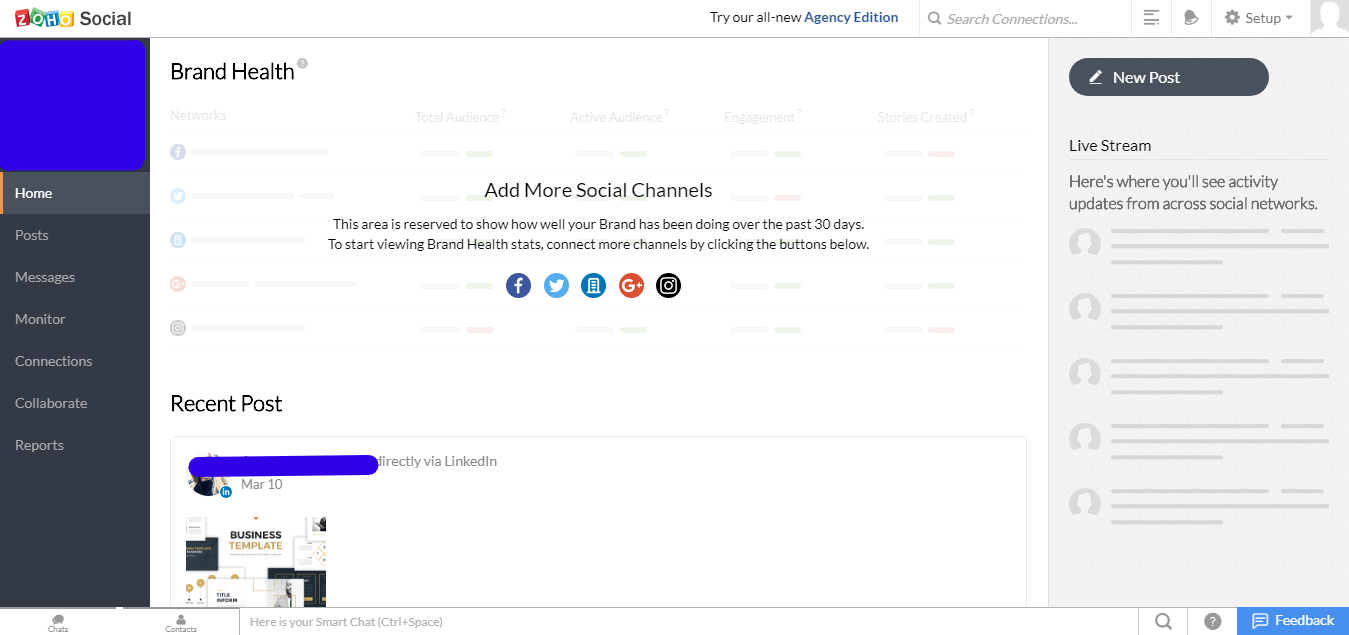Open the notifications bell
This screenshot has height=635, width=1349.
[x=1190, y=17]
